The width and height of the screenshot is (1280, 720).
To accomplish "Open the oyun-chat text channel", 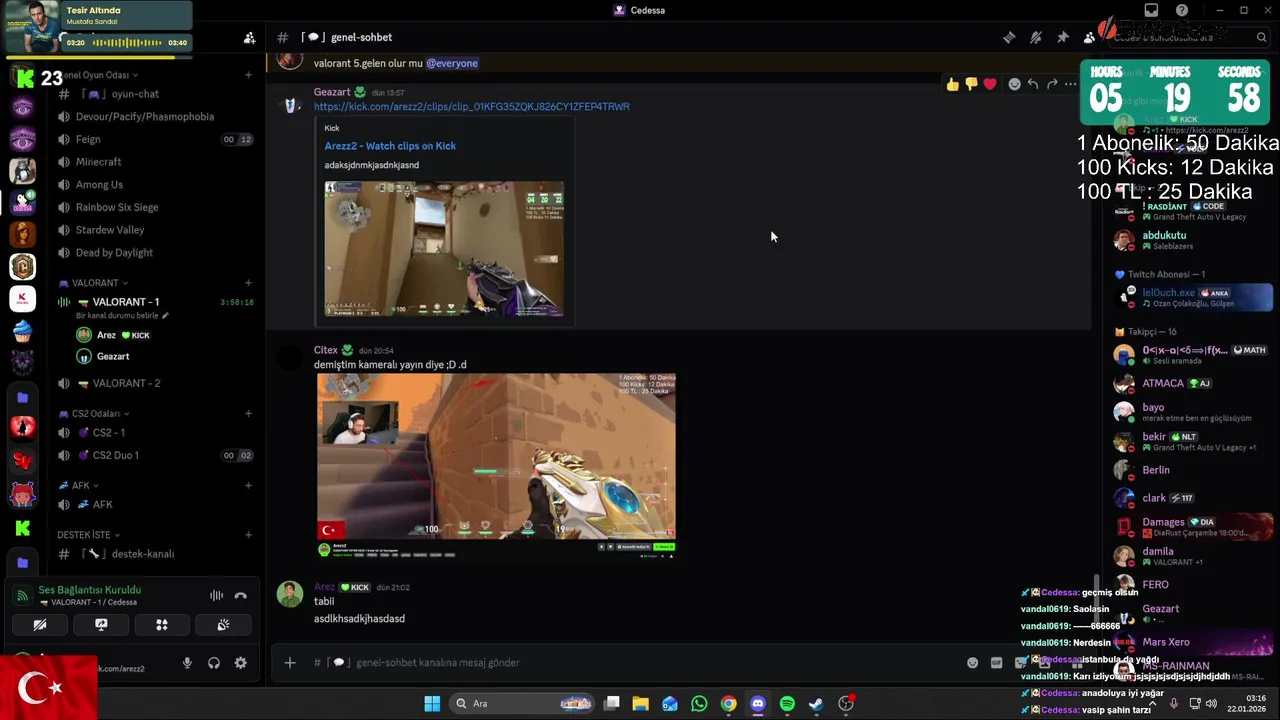I will pos(155,94).
